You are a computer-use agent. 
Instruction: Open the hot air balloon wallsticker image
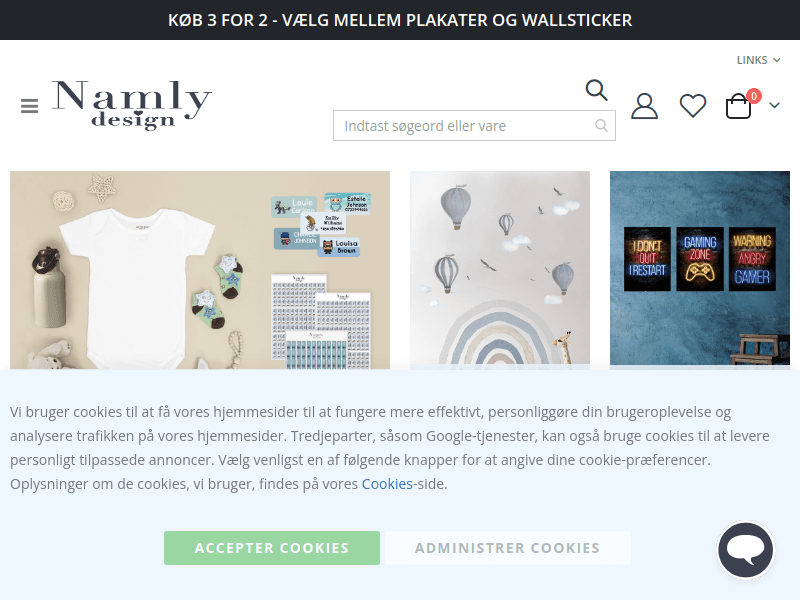pos(500,270)
